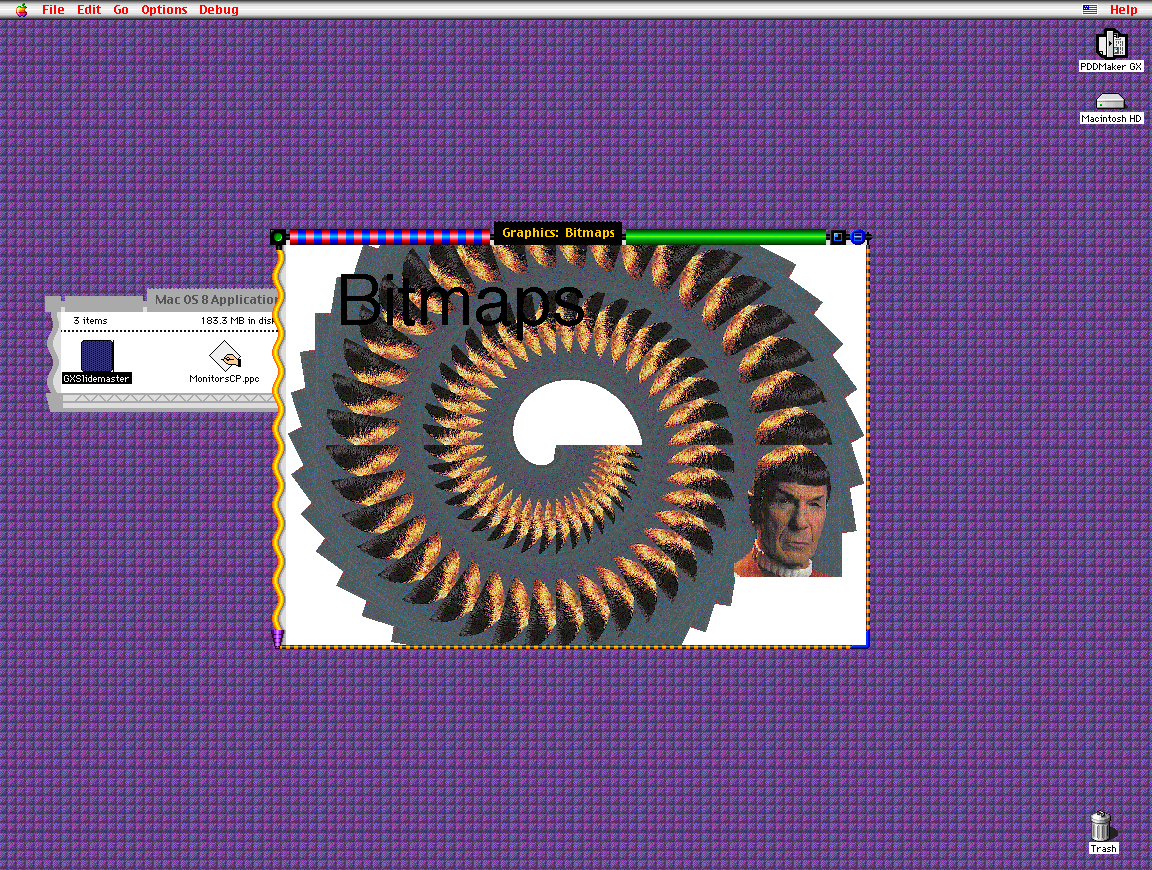Click the GXSlidemaster file name label
The height and width of the screenshot is (870, 1152).
(x=97, y=379)
